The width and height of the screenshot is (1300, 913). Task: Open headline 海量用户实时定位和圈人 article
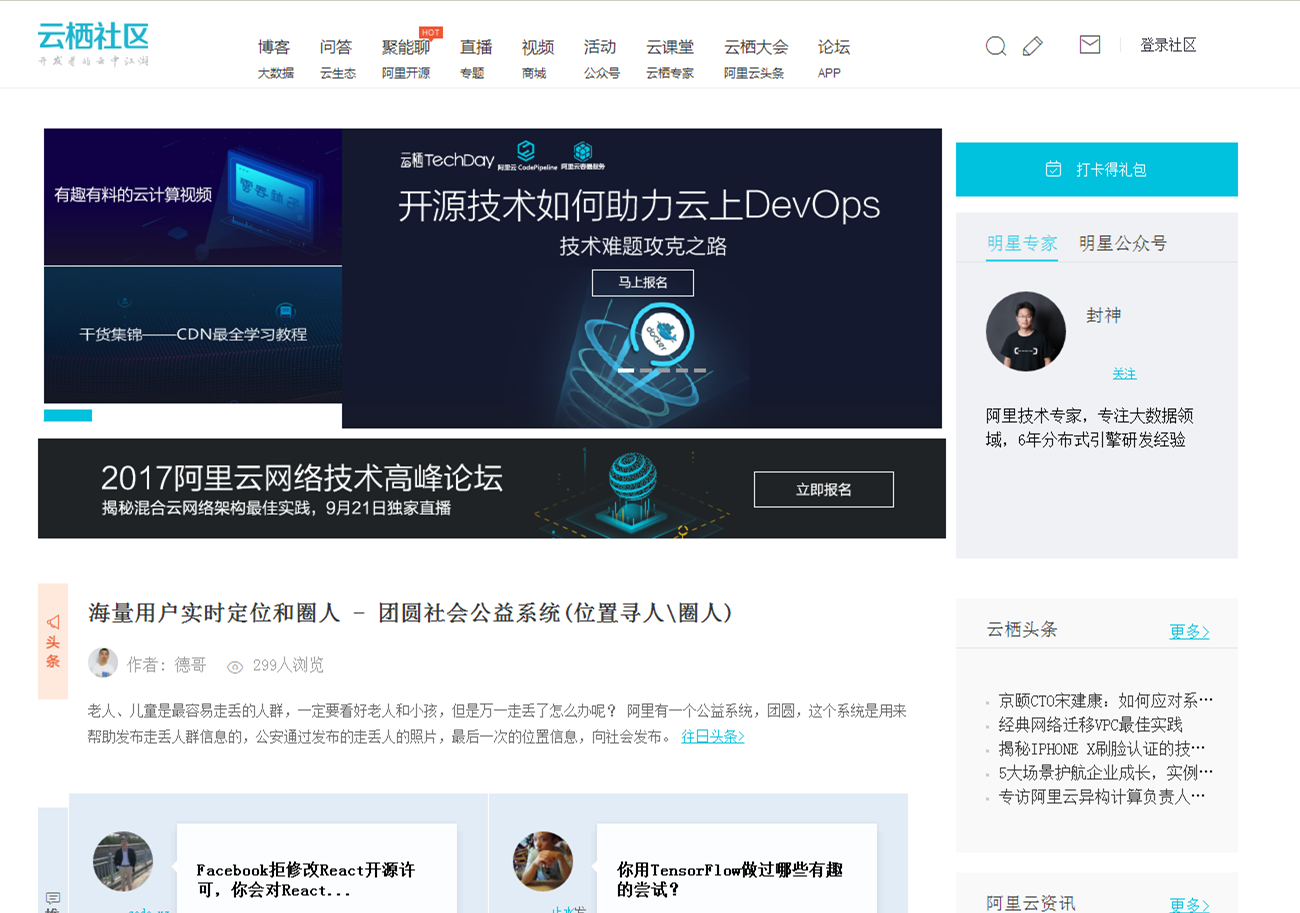click(410, 613)
